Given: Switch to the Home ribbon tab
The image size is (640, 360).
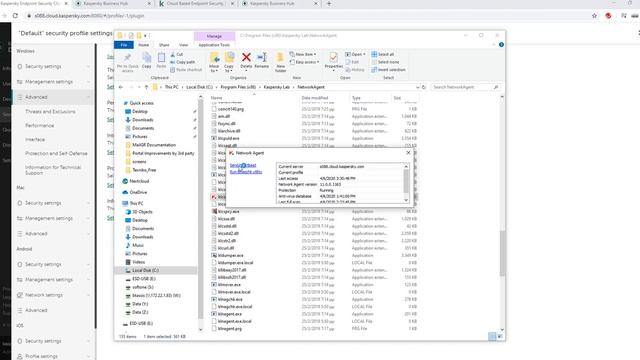Looking at the screenshot, I should (x=144, y=45).
